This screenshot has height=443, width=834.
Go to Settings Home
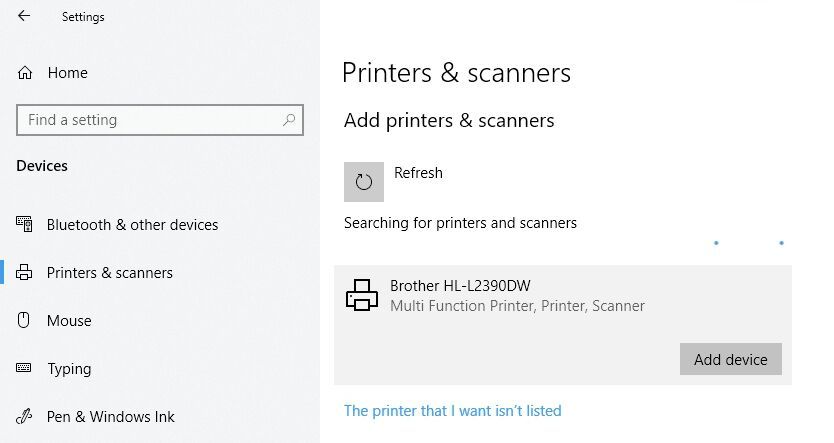click(x=67, y=73)
